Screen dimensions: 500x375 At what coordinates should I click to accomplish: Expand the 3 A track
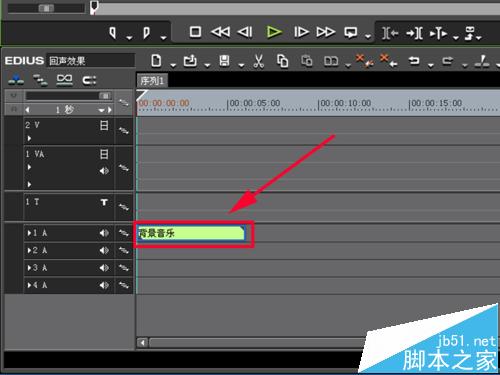(x=29, y=268)
